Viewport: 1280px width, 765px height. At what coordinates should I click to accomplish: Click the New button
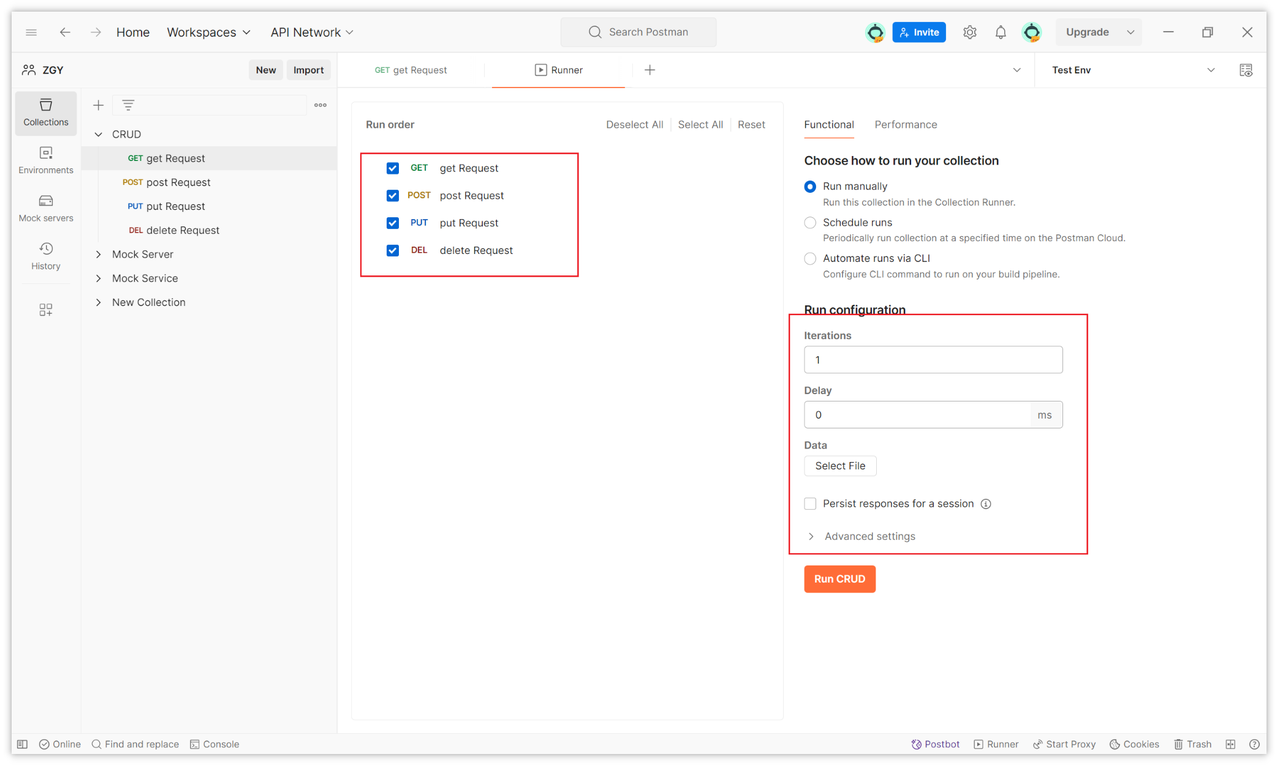(x=266, y=70)
